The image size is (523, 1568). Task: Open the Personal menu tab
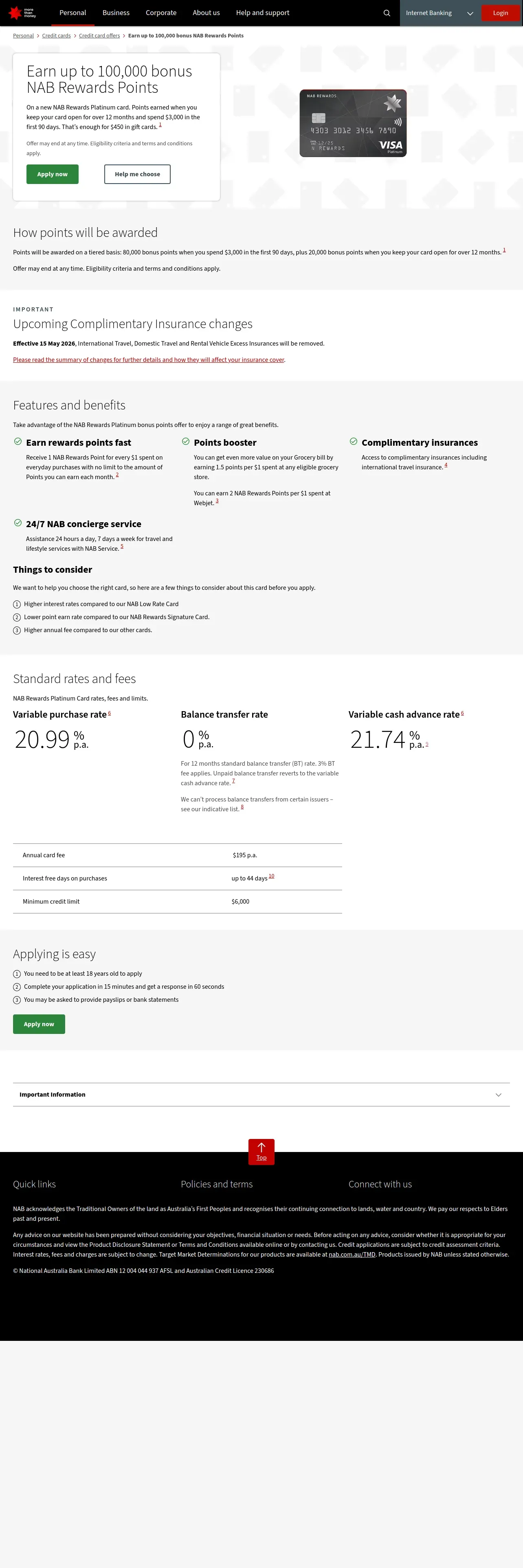click(x=73, y=13)
